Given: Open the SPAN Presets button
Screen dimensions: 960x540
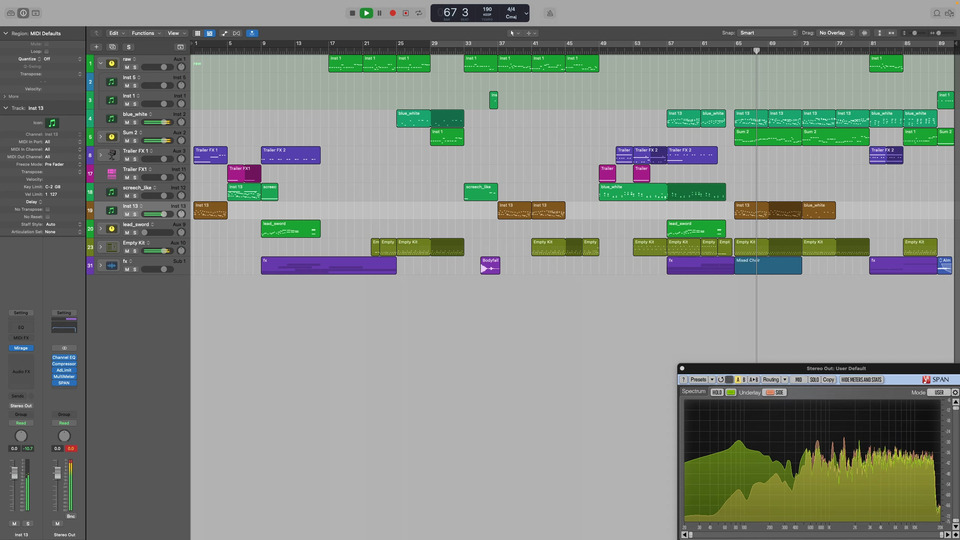Looking at the screenshot, I should pos(699,380).
